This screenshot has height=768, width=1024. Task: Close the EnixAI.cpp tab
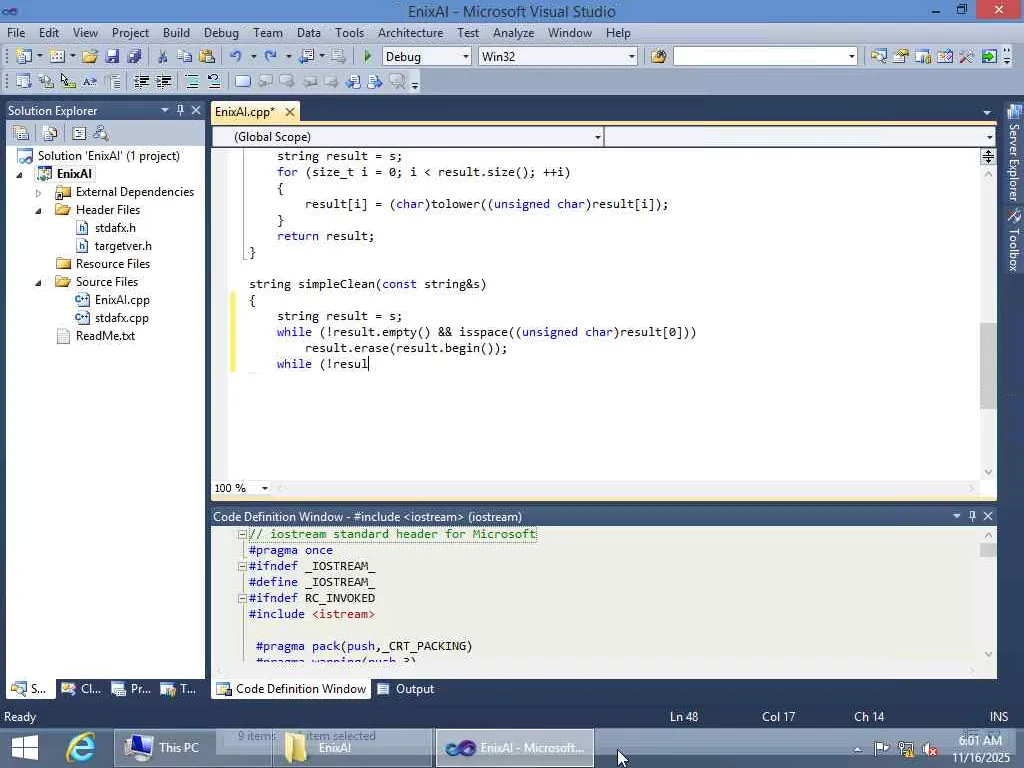290,112
